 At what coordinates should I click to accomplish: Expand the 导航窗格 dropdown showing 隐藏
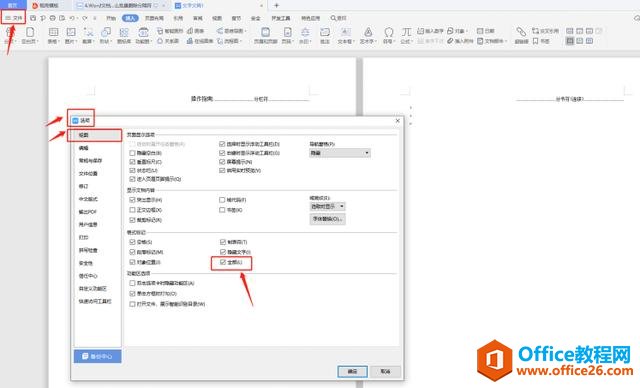(x=340, y=153)
